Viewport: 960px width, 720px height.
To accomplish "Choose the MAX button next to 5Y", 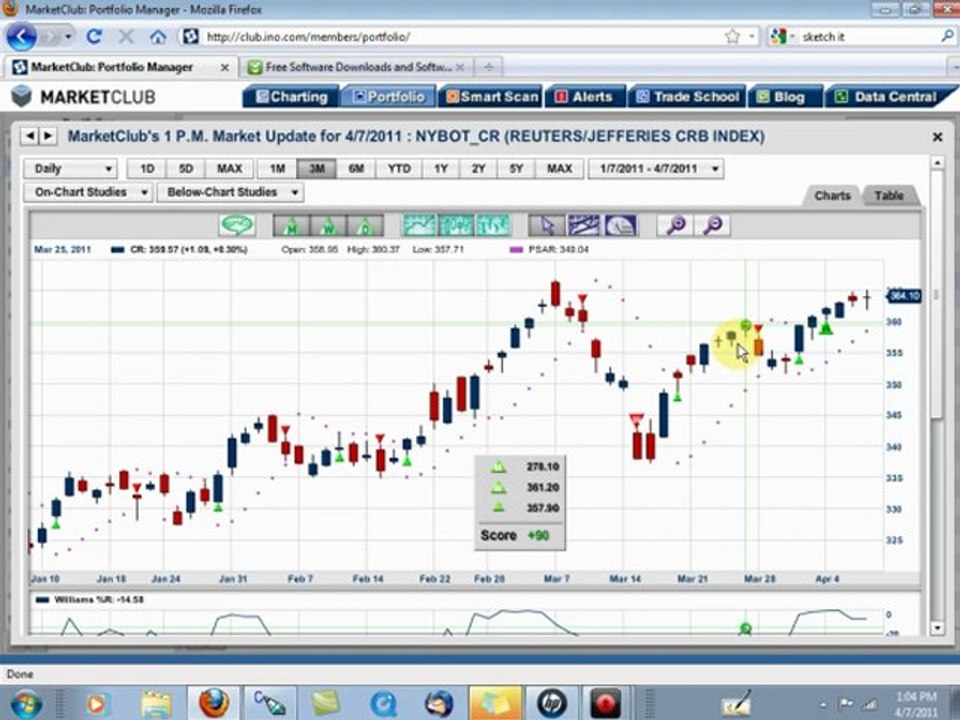I will pos(559,168).
